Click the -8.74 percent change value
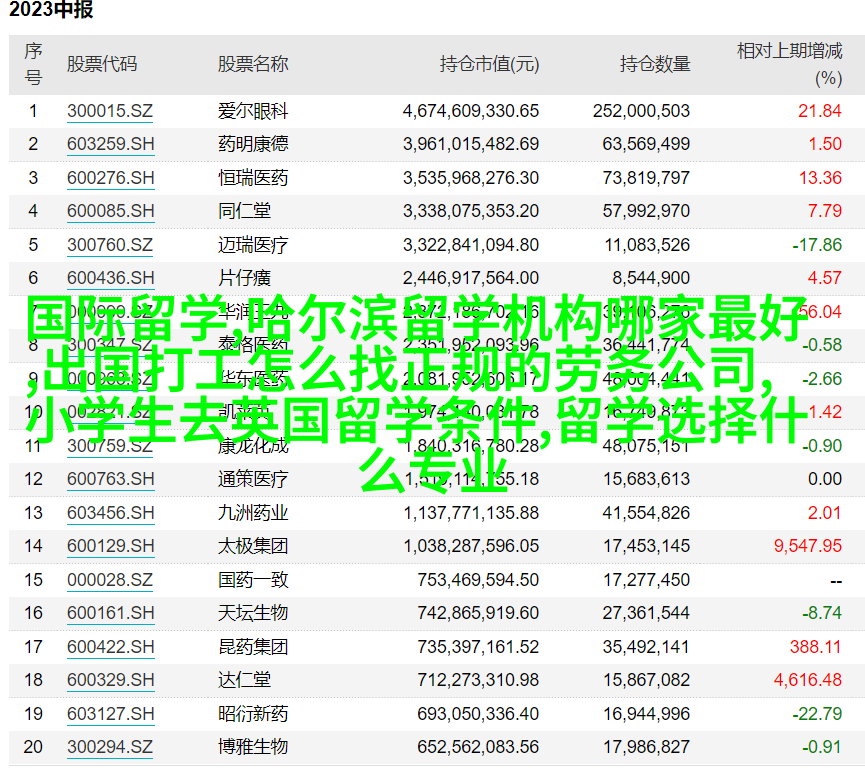Viewport: 865px width, 776px height. (822, 613)
